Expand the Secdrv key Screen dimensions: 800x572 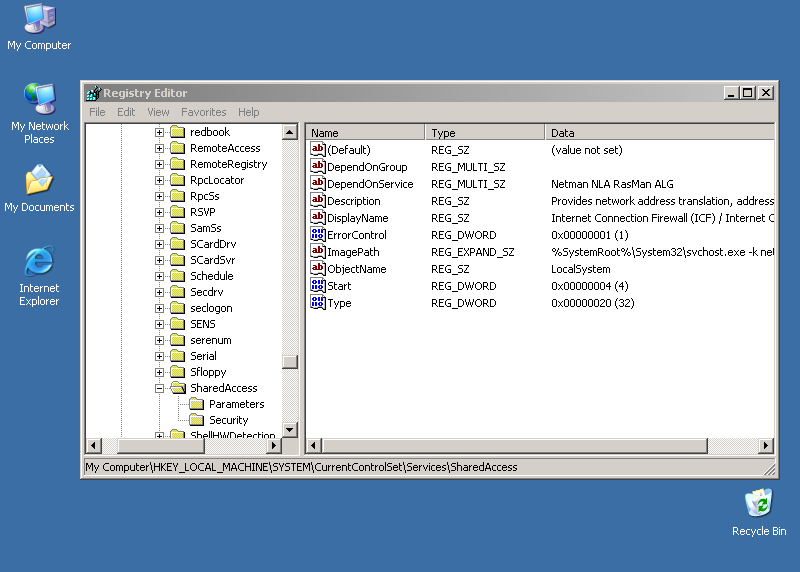[x=159, y=292]
